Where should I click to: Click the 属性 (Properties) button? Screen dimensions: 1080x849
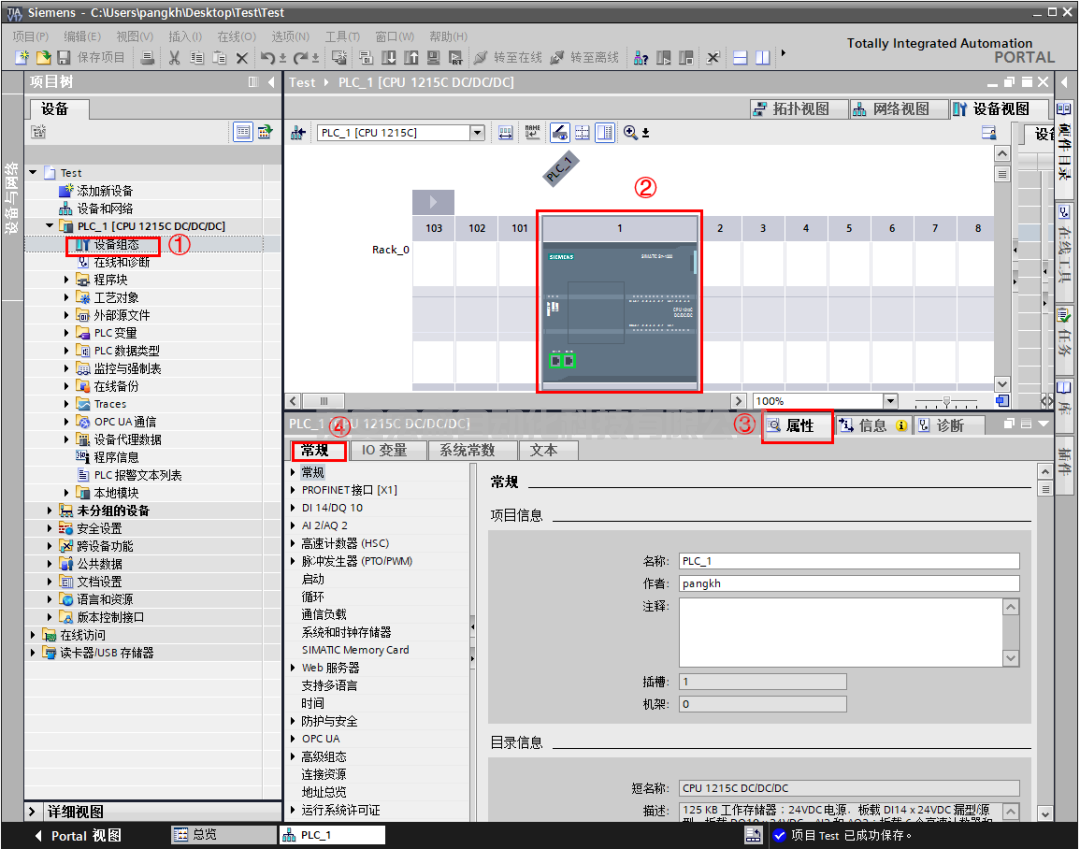click(797, 425)
